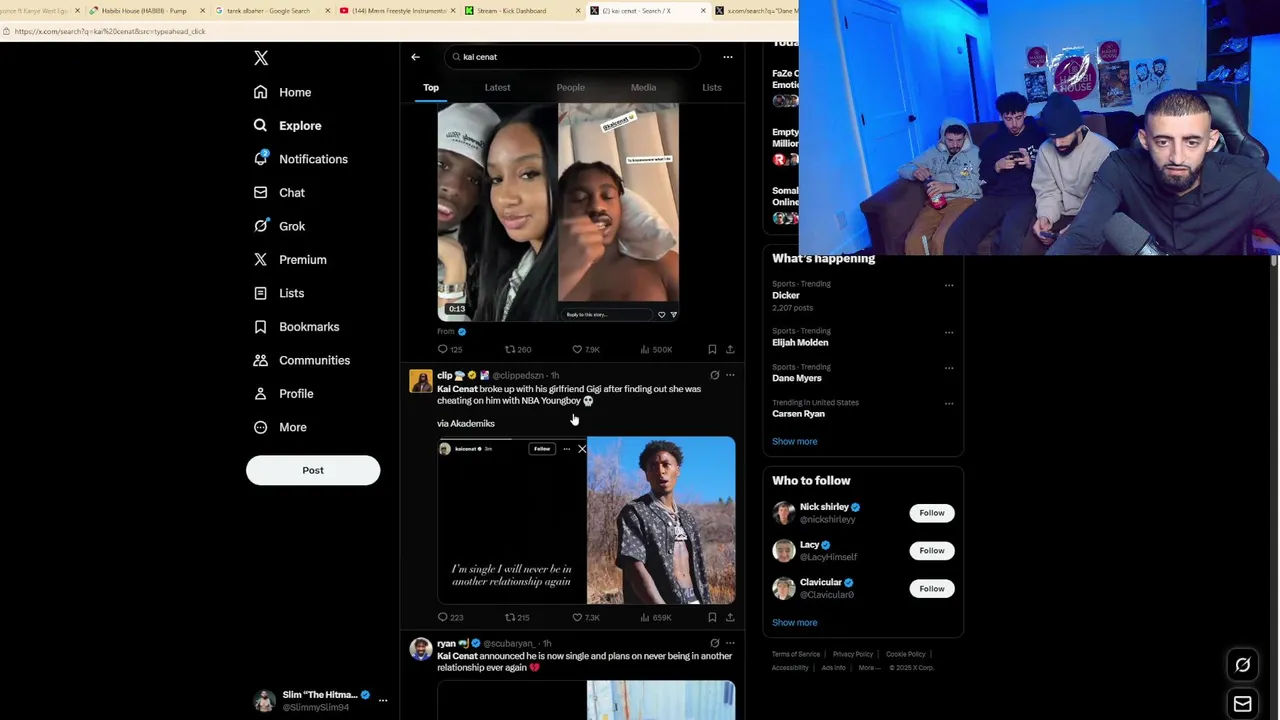Image resolution: width=1280 pixels, height=720 pixels.
Task: Open the floating Messages envelope button
Action: 1243,704
